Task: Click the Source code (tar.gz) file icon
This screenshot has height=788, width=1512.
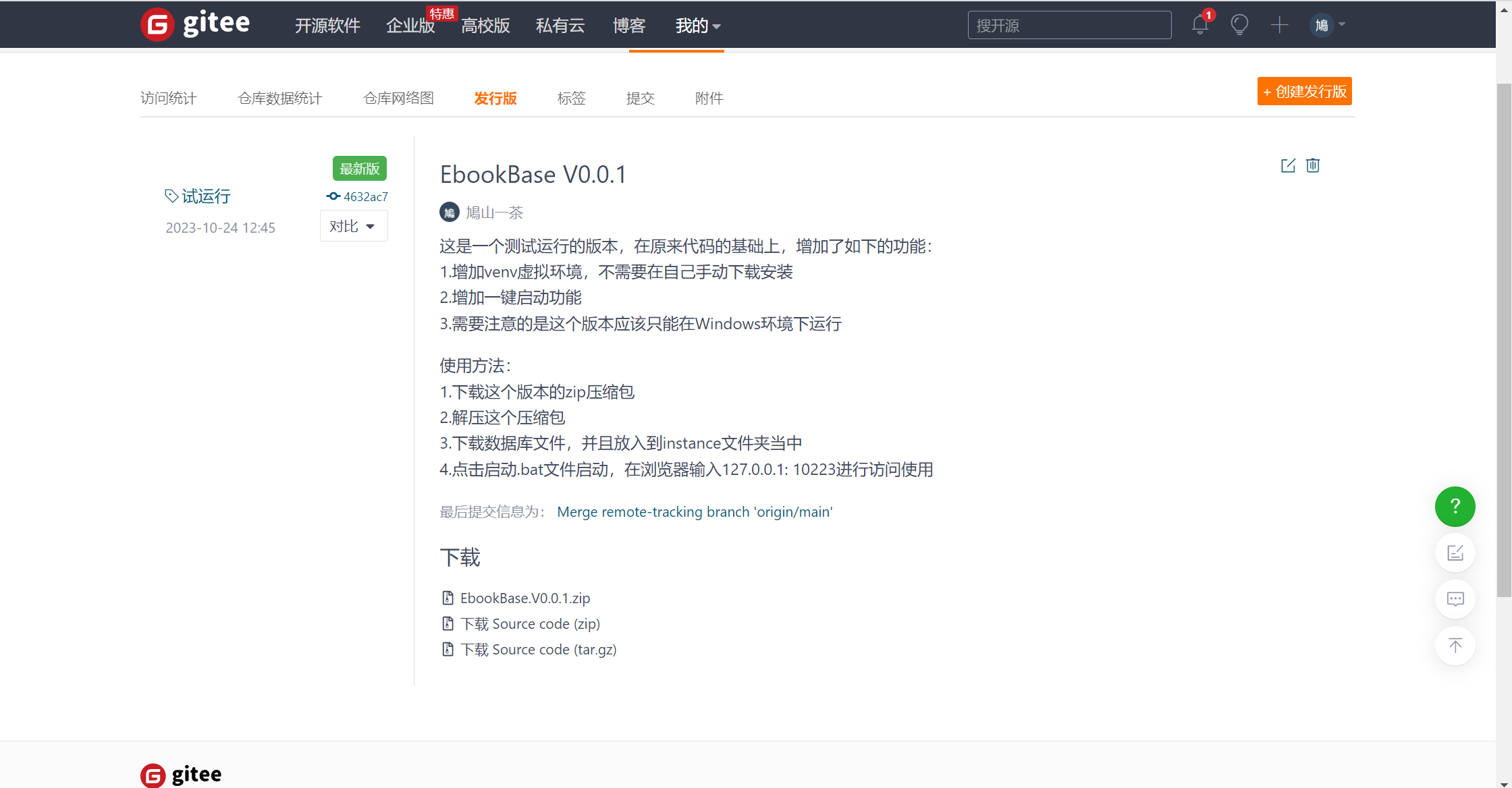Action: 448,649
